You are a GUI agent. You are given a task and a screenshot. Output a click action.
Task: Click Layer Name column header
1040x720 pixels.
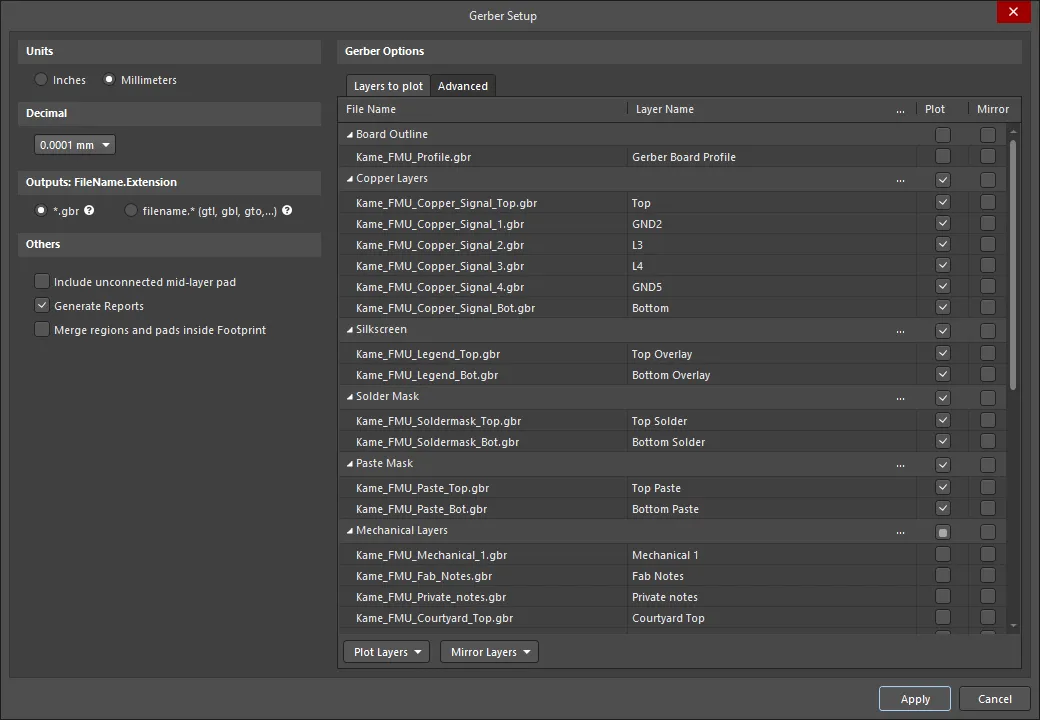(771, 109)
